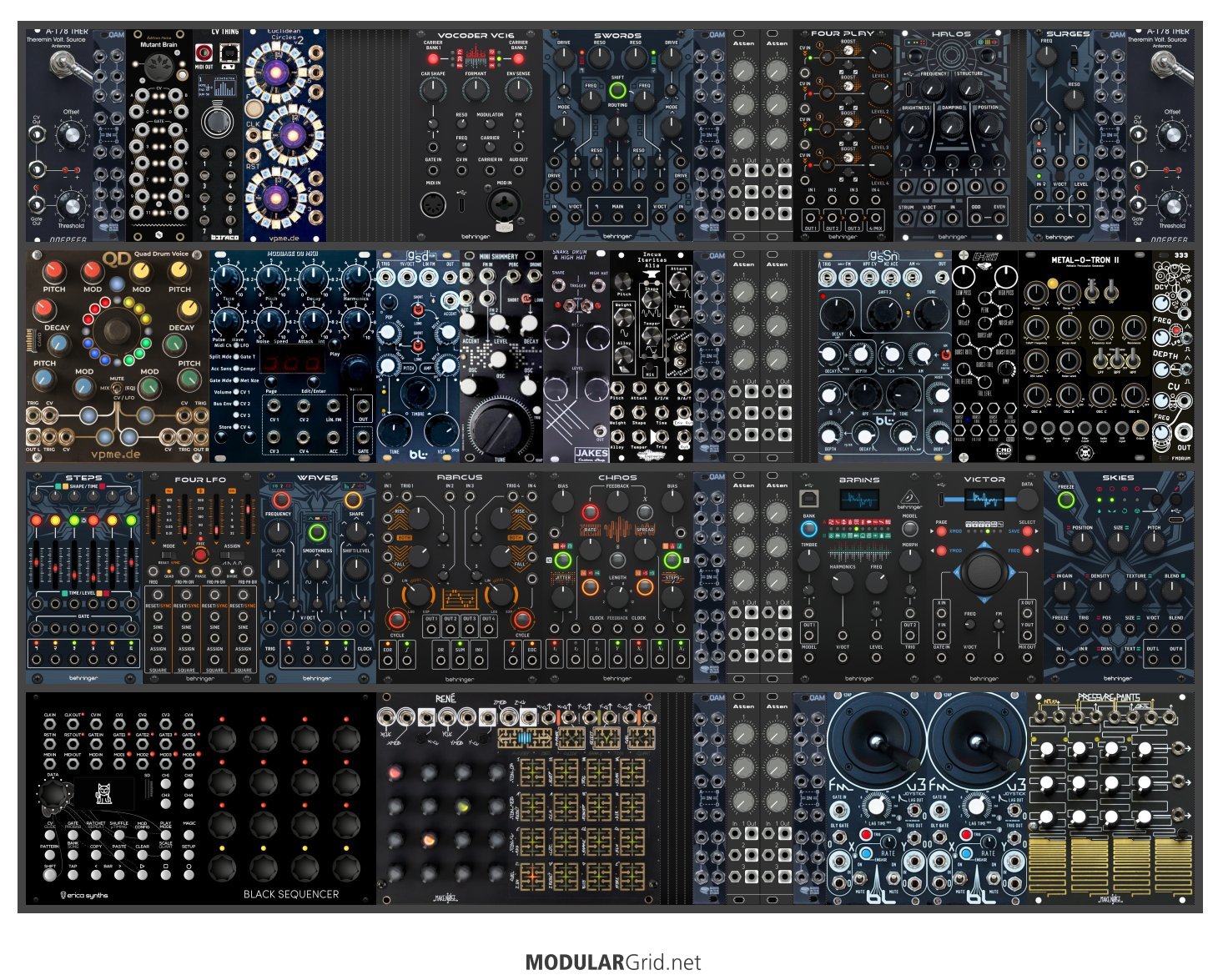Click the Car Shape knob on Vocoder VC16
Image resolution: width=1228 pixels, height=980 pixels.
[433, 90]
